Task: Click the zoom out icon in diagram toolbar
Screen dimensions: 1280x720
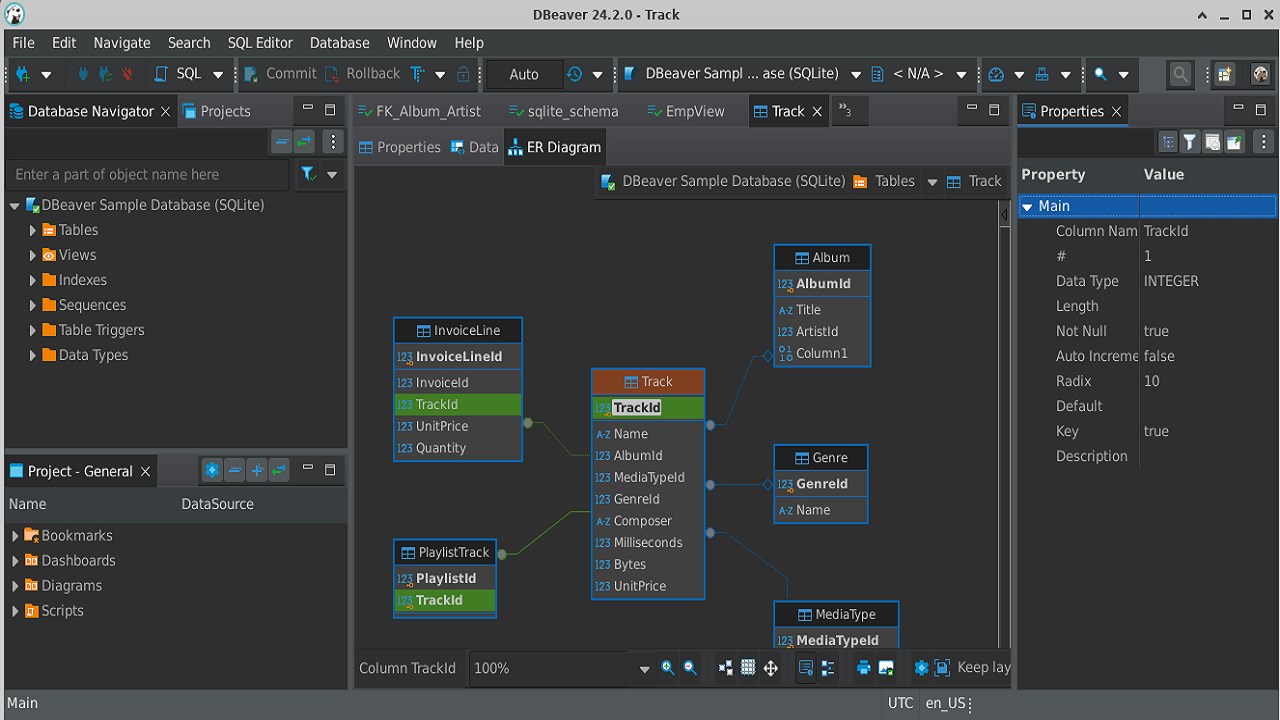Action: (690, 668)
